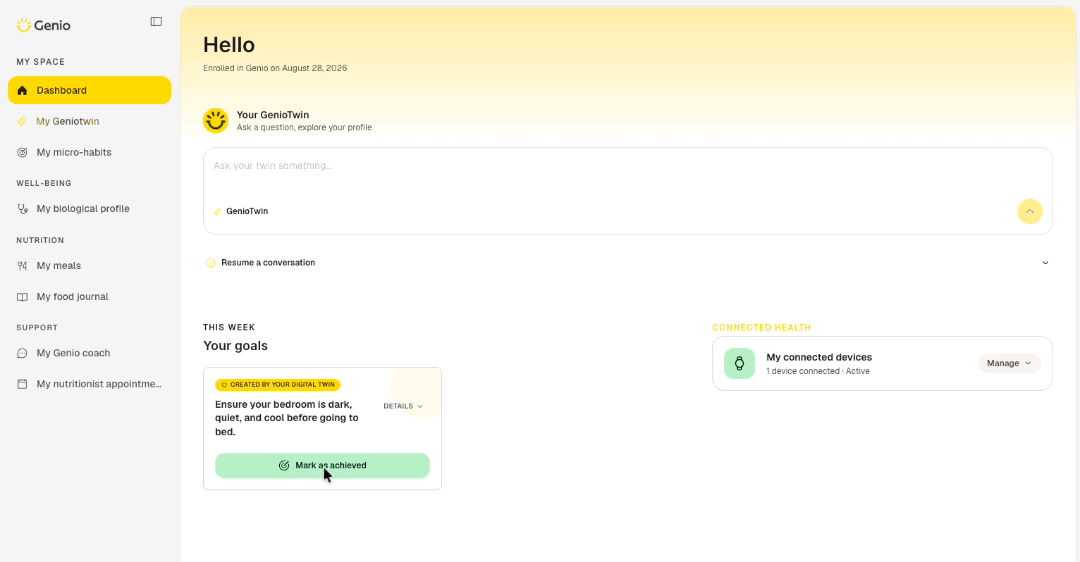Go to My micro-habits
The height and width of the screenshot is (562, 1080).
pyautogui.click(x=90, y=152)
